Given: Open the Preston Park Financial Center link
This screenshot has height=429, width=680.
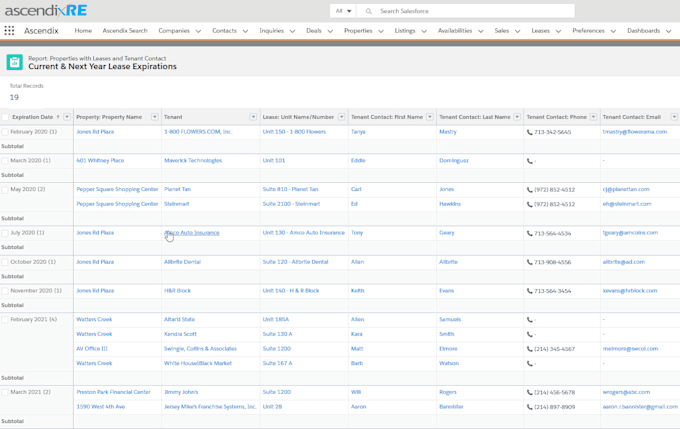Looking at the screenshot, I should click(x=114, y=392).
